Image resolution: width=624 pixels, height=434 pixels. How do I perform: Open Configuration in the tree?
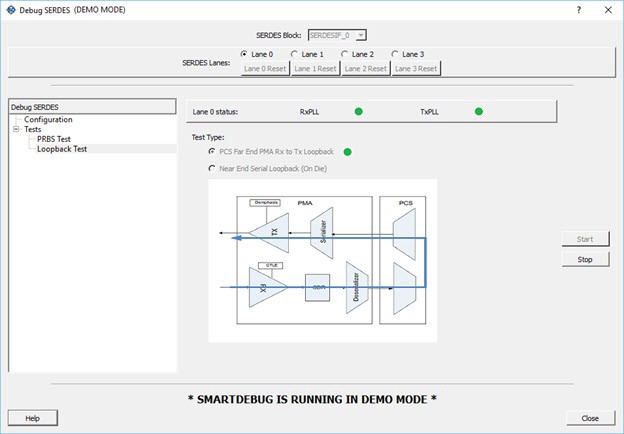click(48, 119)
